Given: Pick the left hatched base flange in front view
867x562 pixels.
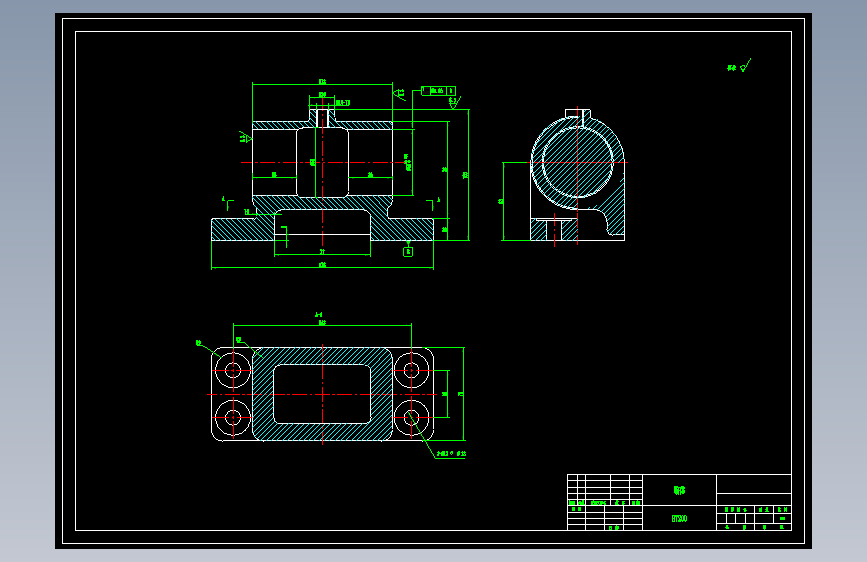Looking at the screenshot, I should [243, 229].
